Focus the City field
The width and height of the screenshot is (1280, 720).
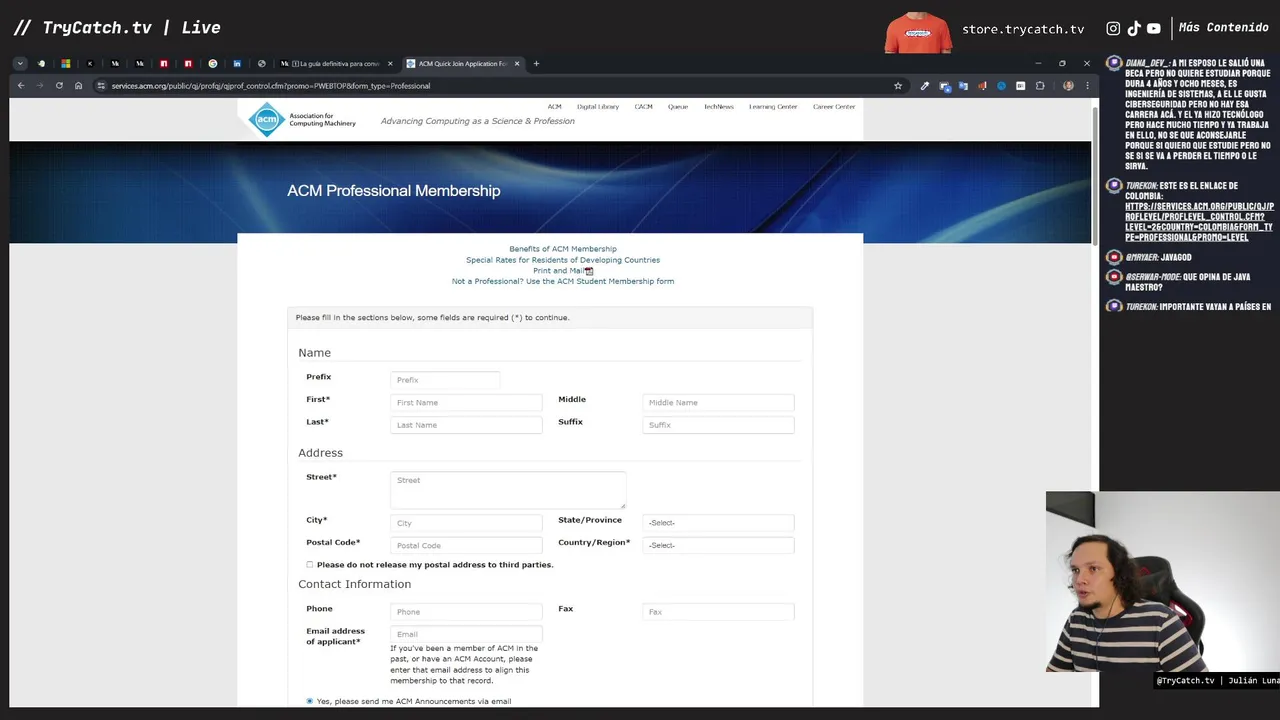coord(466,523)
